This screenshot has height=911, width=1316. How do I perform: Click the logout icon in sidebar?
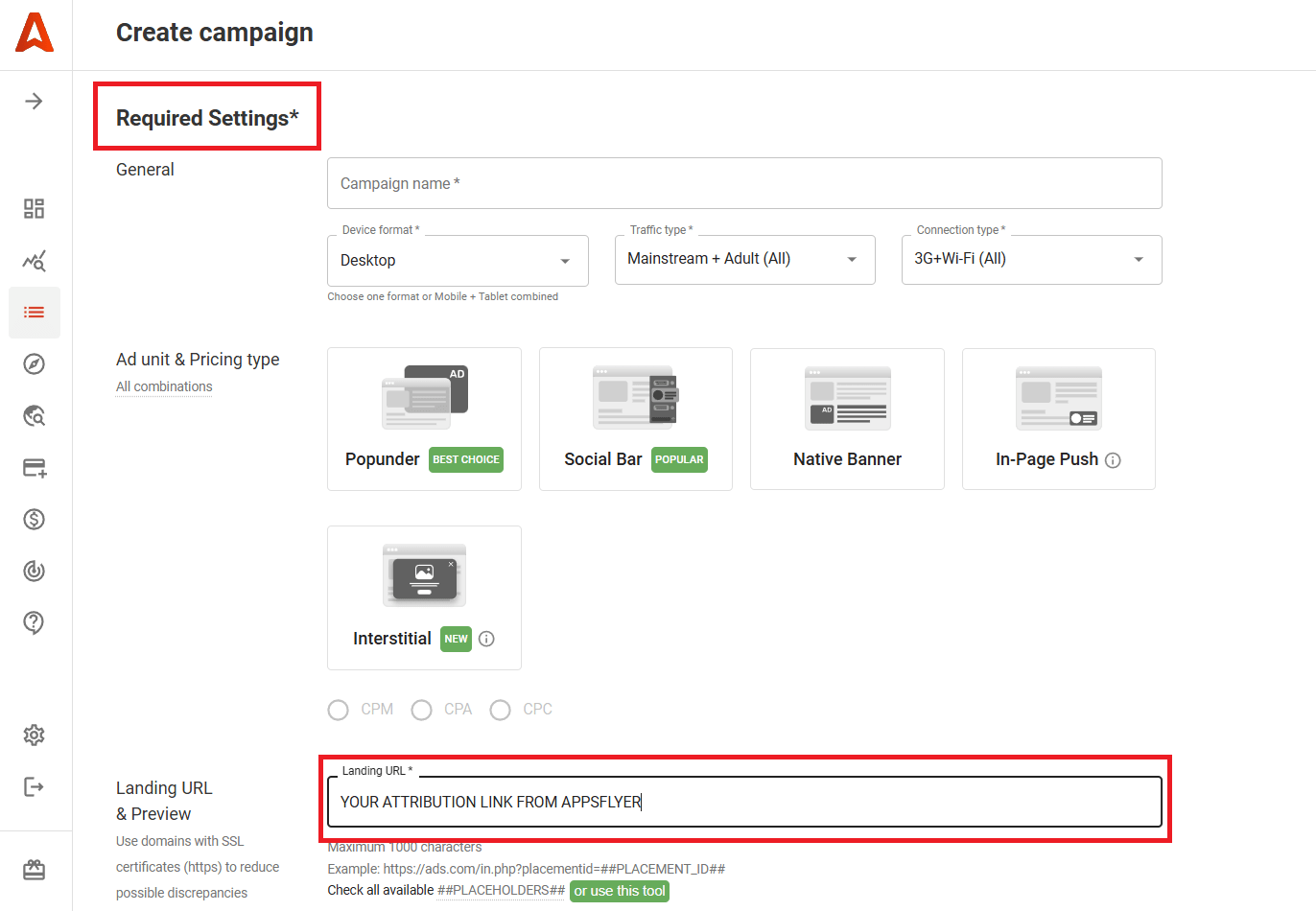coord(35,787)
